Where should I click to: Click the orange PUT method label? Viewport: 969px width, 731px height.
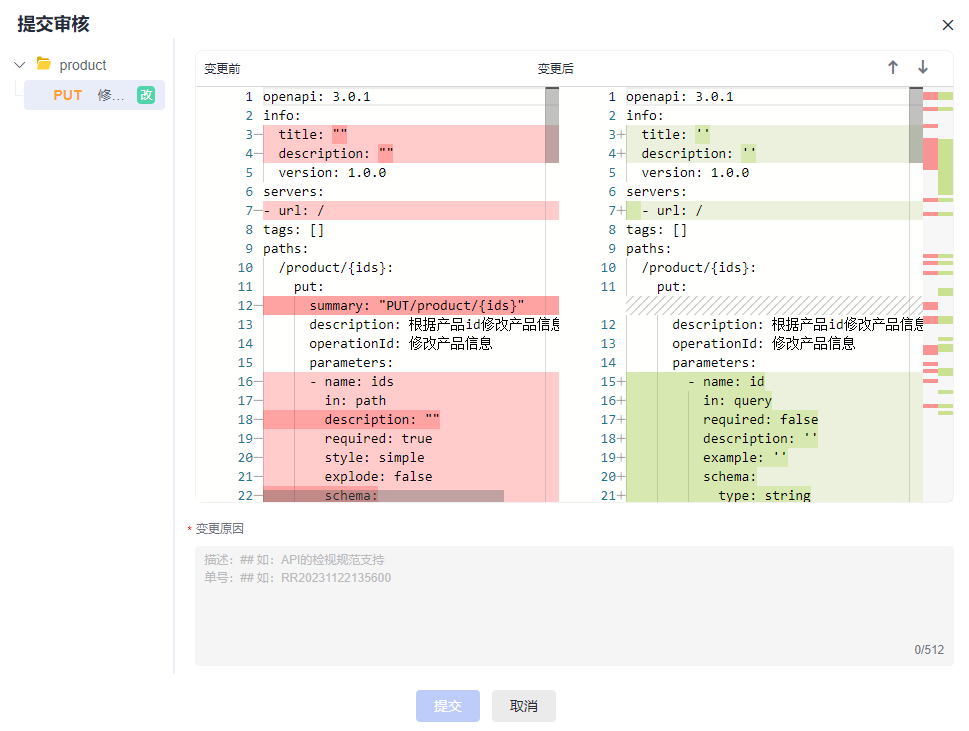68,95
